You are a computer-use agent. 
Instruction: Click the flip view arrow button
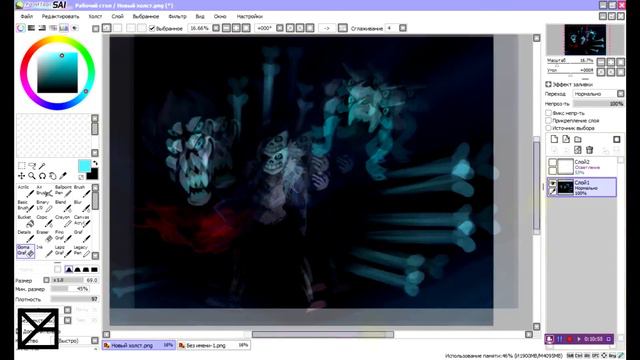tap(327, 28)
